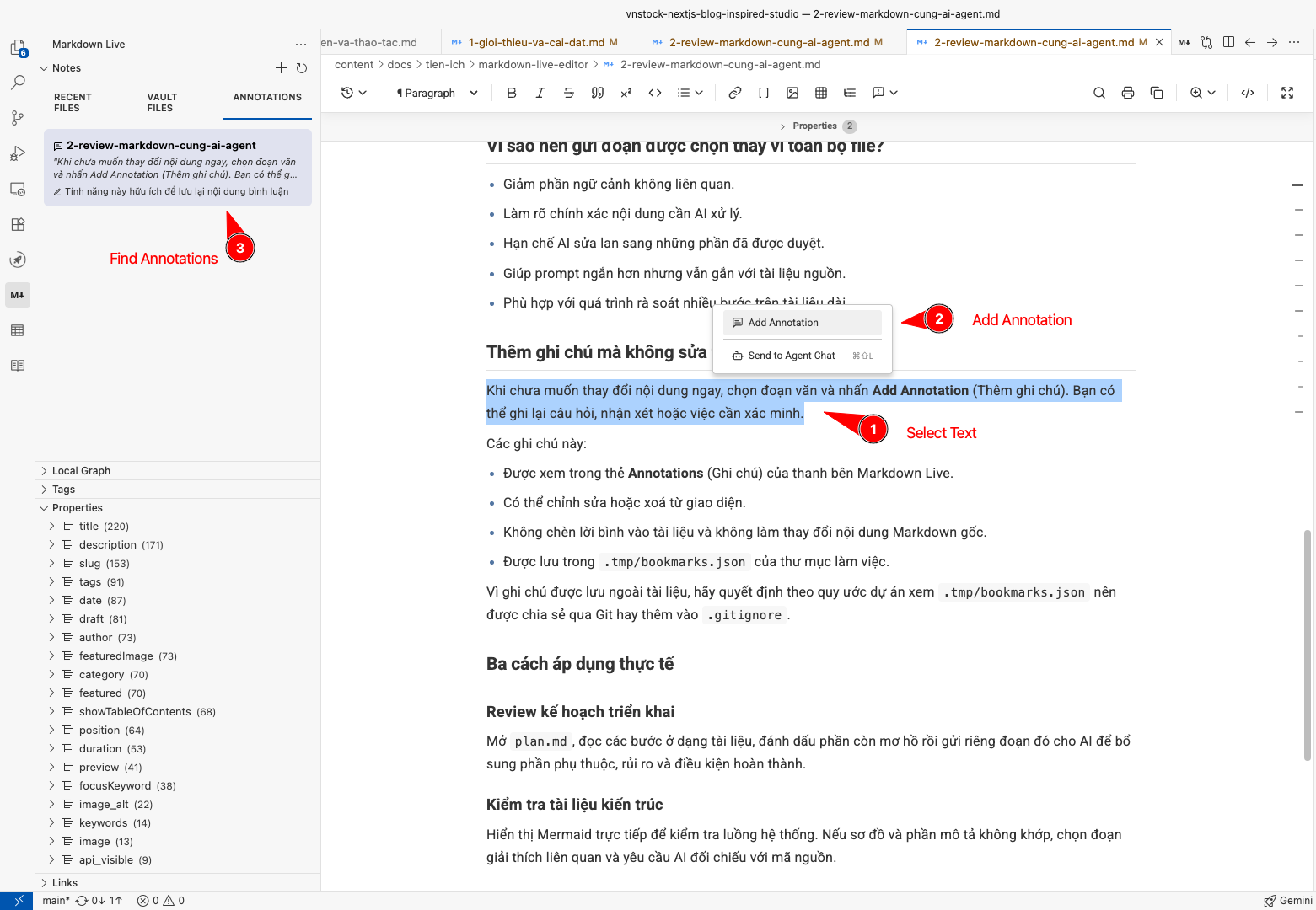The width and height of the screenshot is (1316, 910).
Task: Select the Annotations tab
Action: (267, 98)
